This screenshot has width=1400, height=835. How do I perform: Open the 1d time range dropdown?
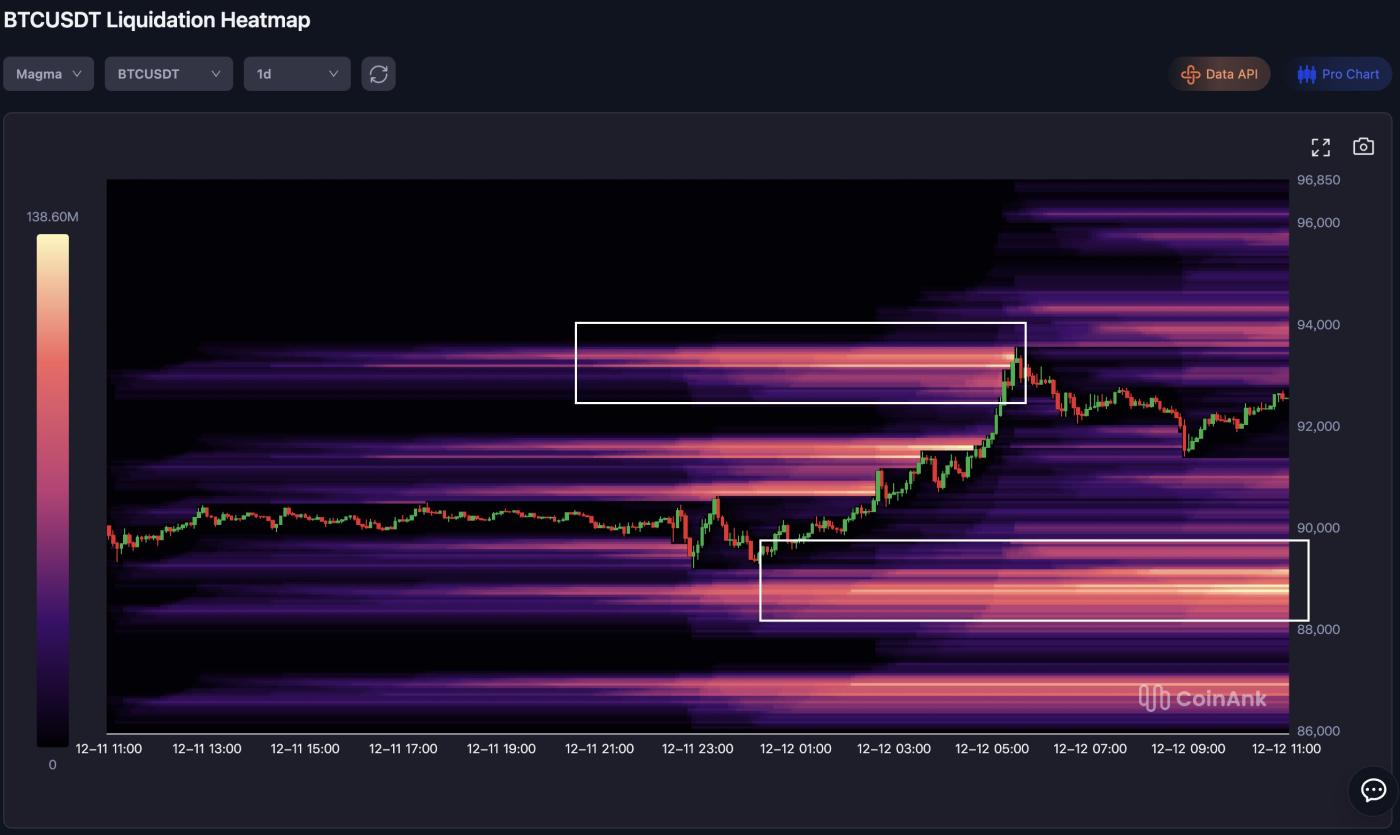(x=297, y=74)
